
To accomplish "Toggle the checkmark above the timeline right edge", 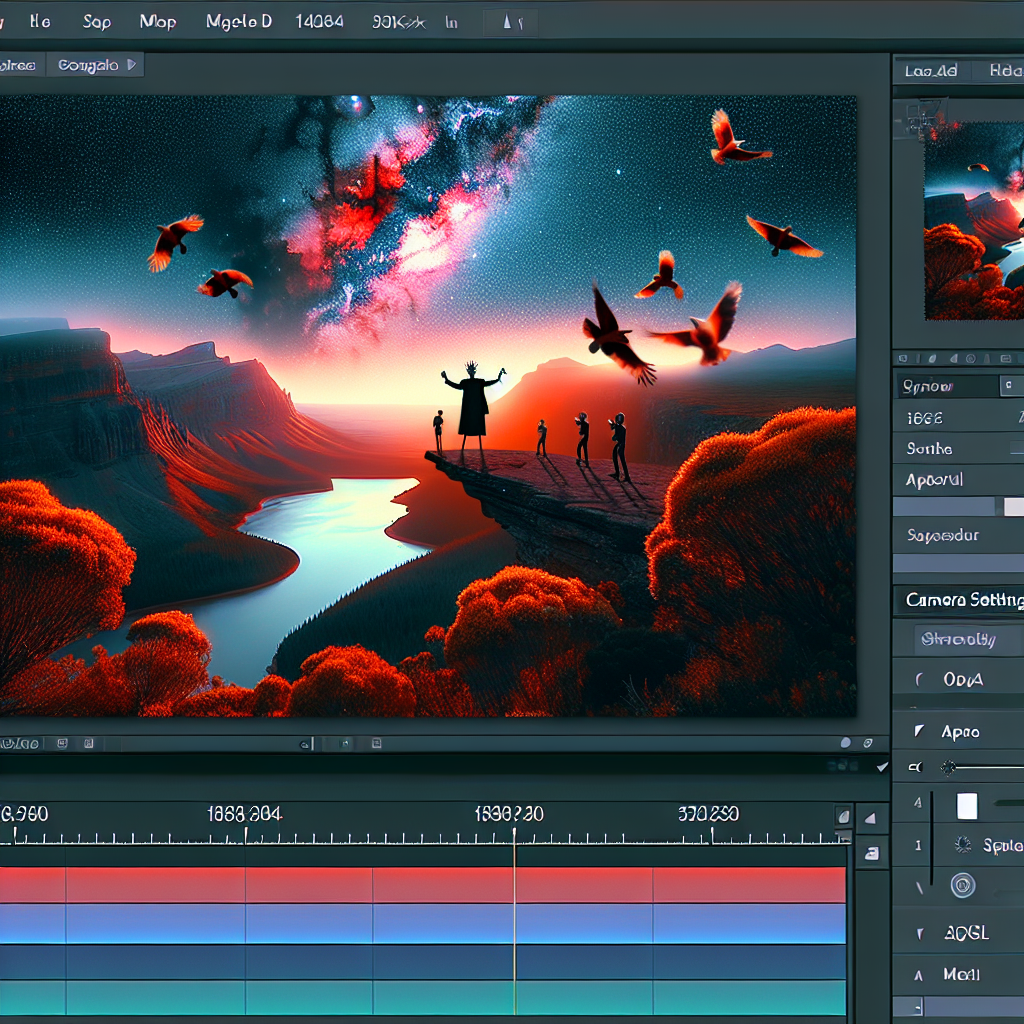I will tap(881, 767).
